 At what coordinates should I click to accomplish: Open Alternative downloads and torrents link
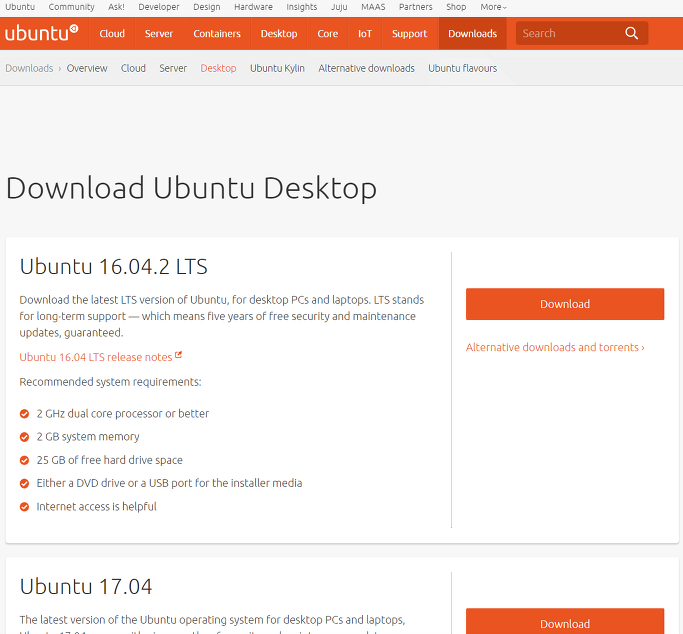click(x=555, y=347)
